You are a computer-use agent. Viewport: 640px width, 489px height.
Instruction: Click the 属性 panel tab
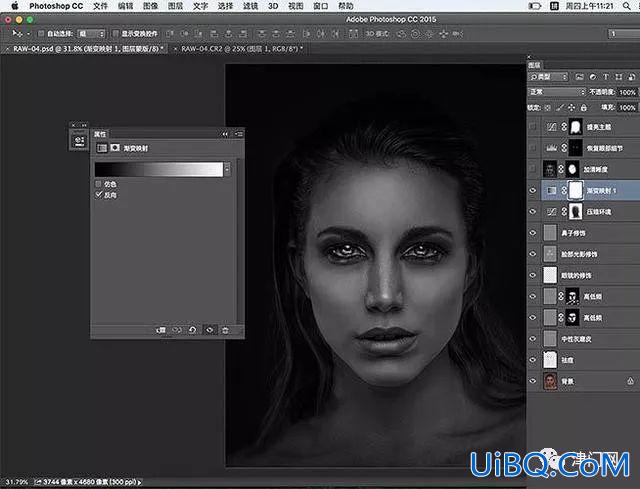coord(100,134)
